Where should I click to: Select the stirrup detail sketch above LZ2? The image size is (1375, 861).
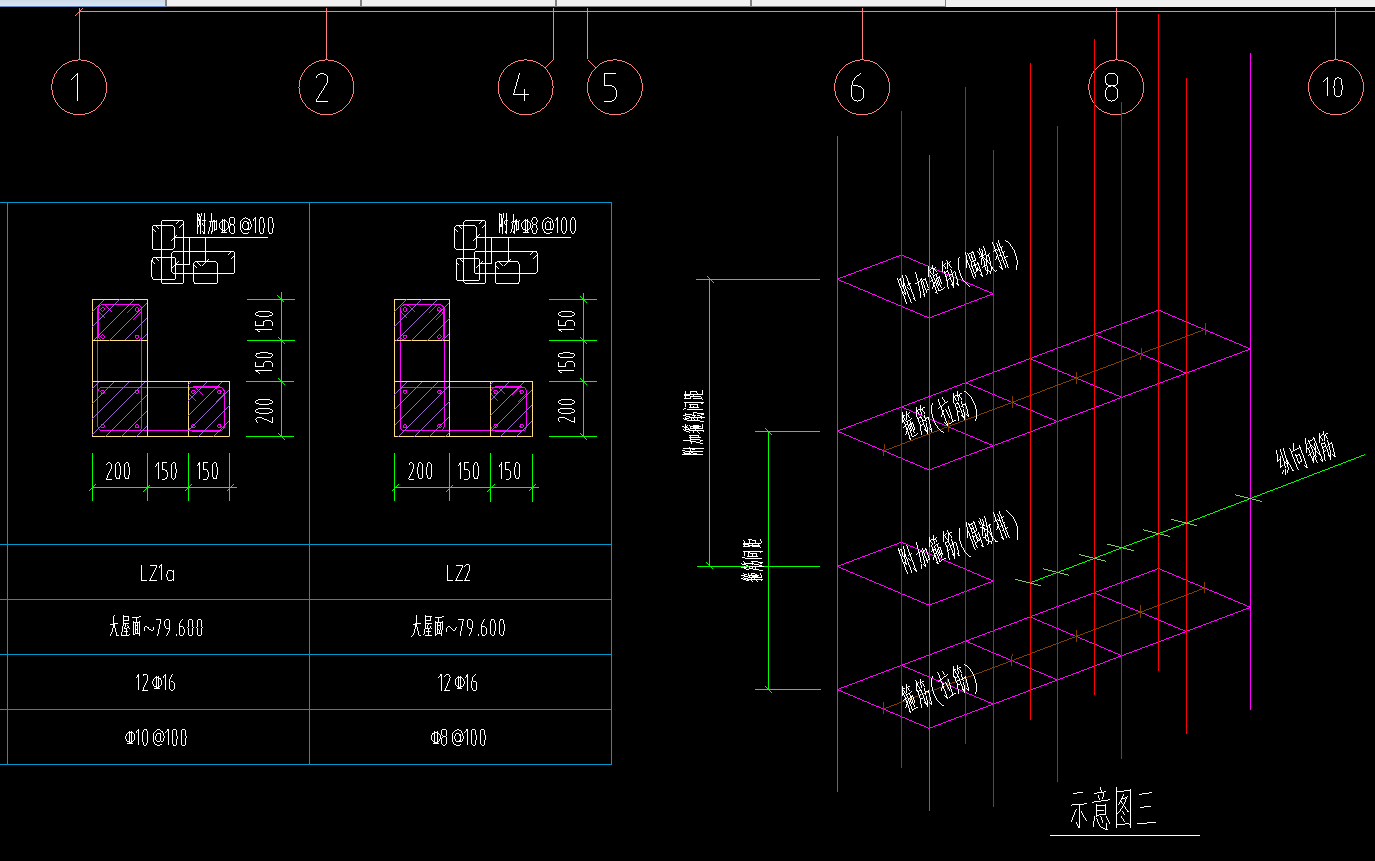click(497, 251)
